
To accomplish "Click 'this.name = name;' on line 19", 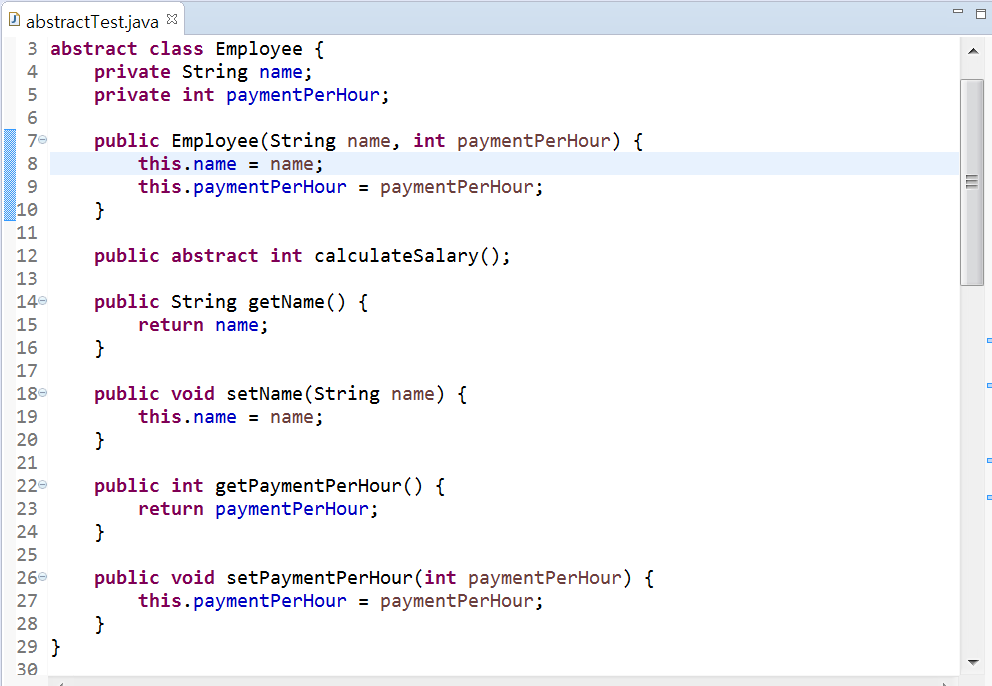I will click(x=230, y=417).
